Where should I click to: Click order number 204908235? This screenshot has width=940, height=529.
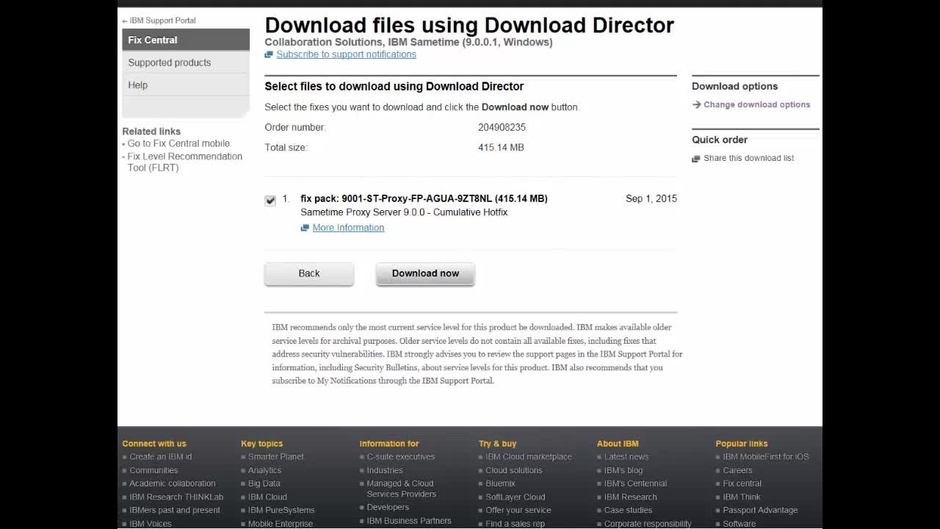(x=502, y=127)
